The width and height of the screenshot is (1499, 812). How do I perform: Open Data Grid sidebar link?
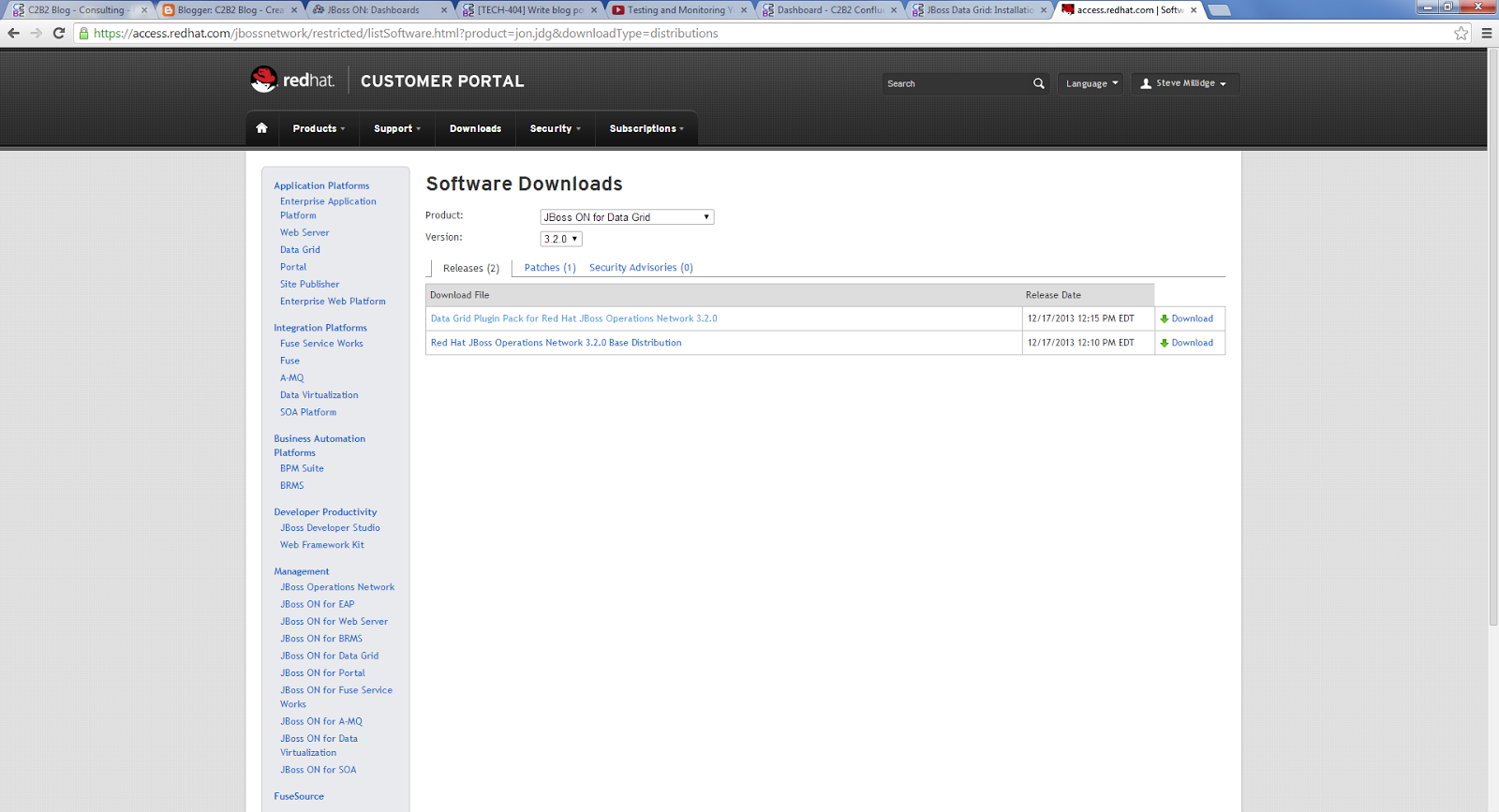300,250
